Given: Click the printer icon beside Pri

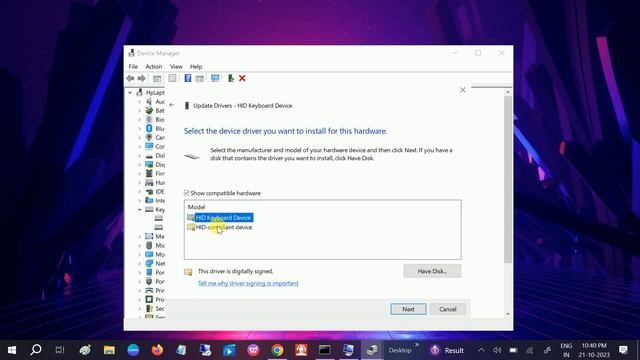Looking at the screenshot, I should tap(149, 290).
